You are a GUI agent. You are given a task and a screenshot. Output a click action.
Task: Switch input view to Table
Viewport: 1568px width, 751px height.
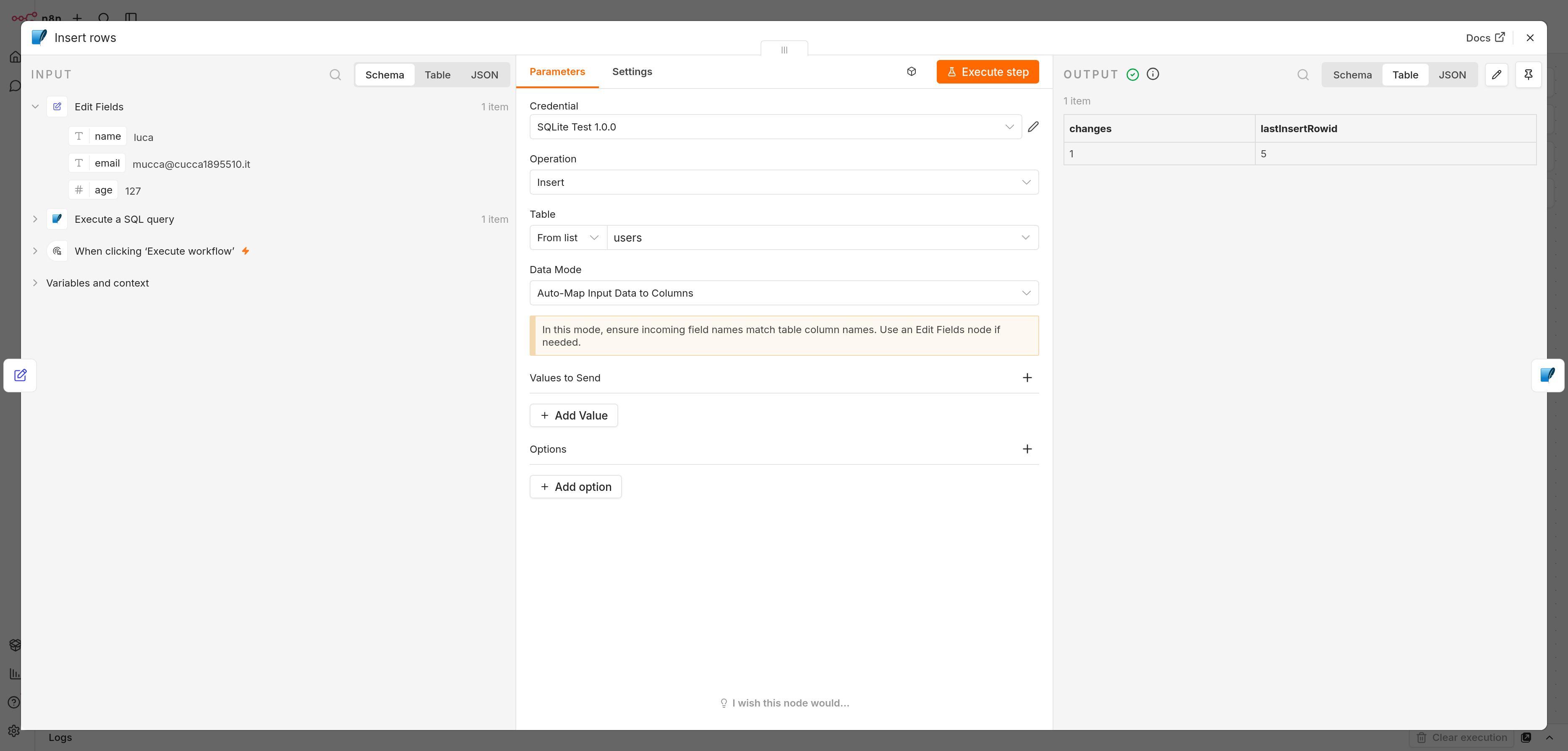[x=437, y=75]
